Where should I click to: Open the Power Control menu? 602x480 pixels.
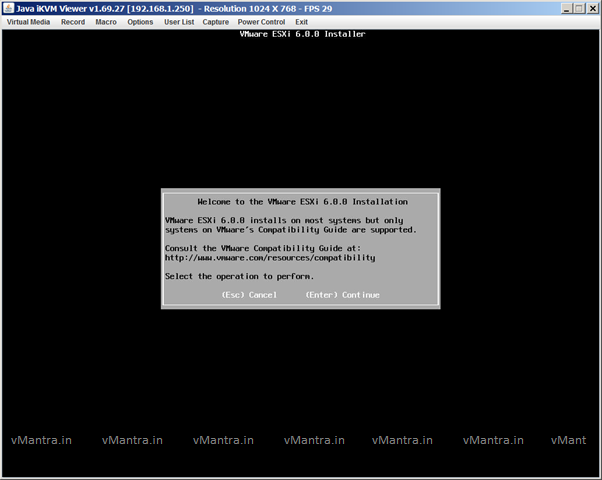click(261, 22)
